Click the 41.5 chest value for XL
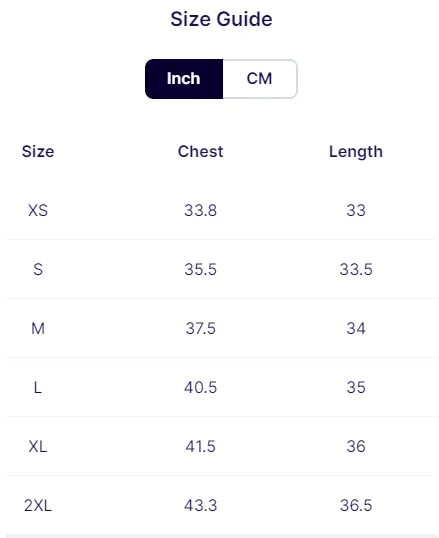The width and height of the screenshot is (439, 538). (200, 447)
